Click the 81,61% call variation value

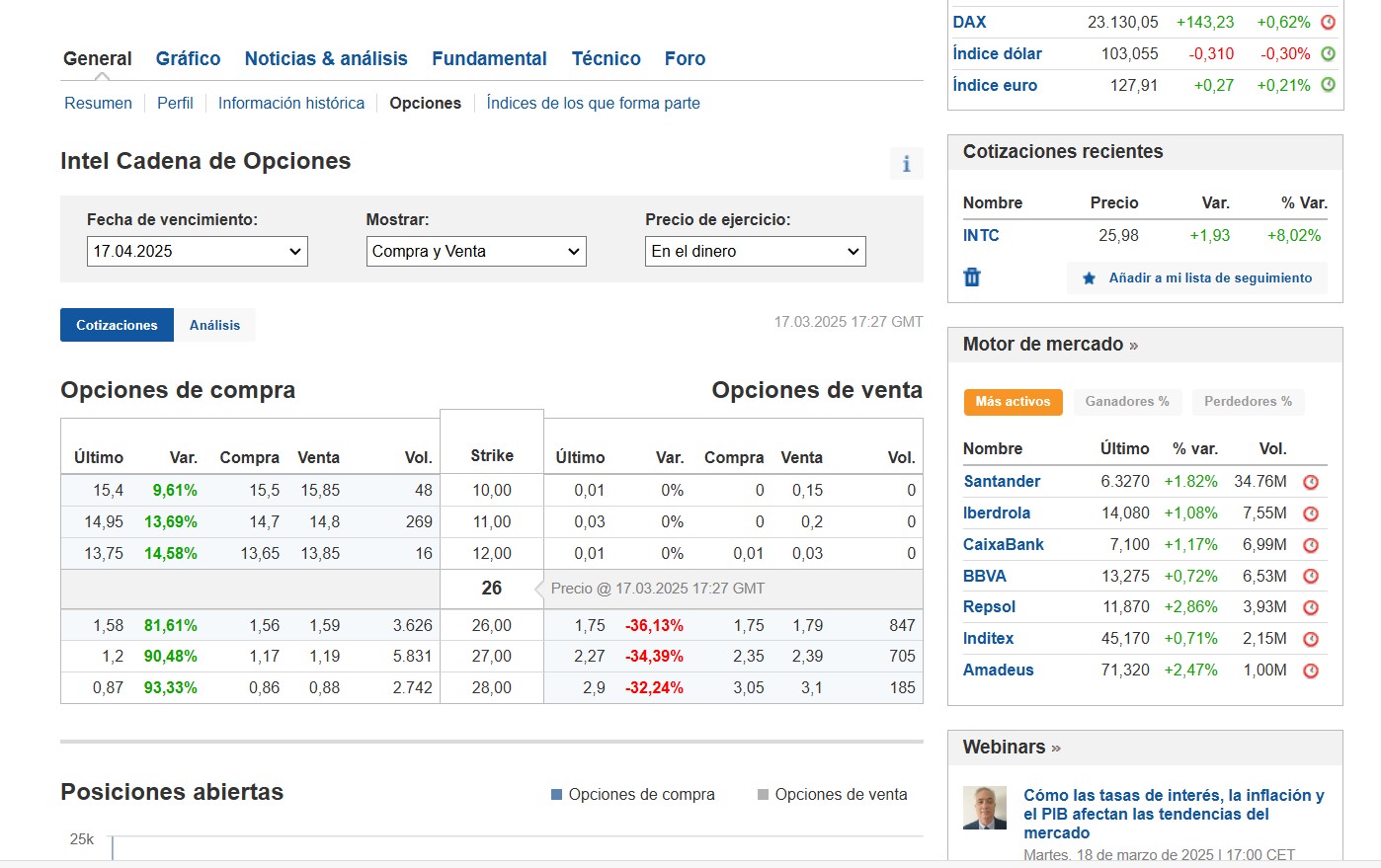point(171,625)
